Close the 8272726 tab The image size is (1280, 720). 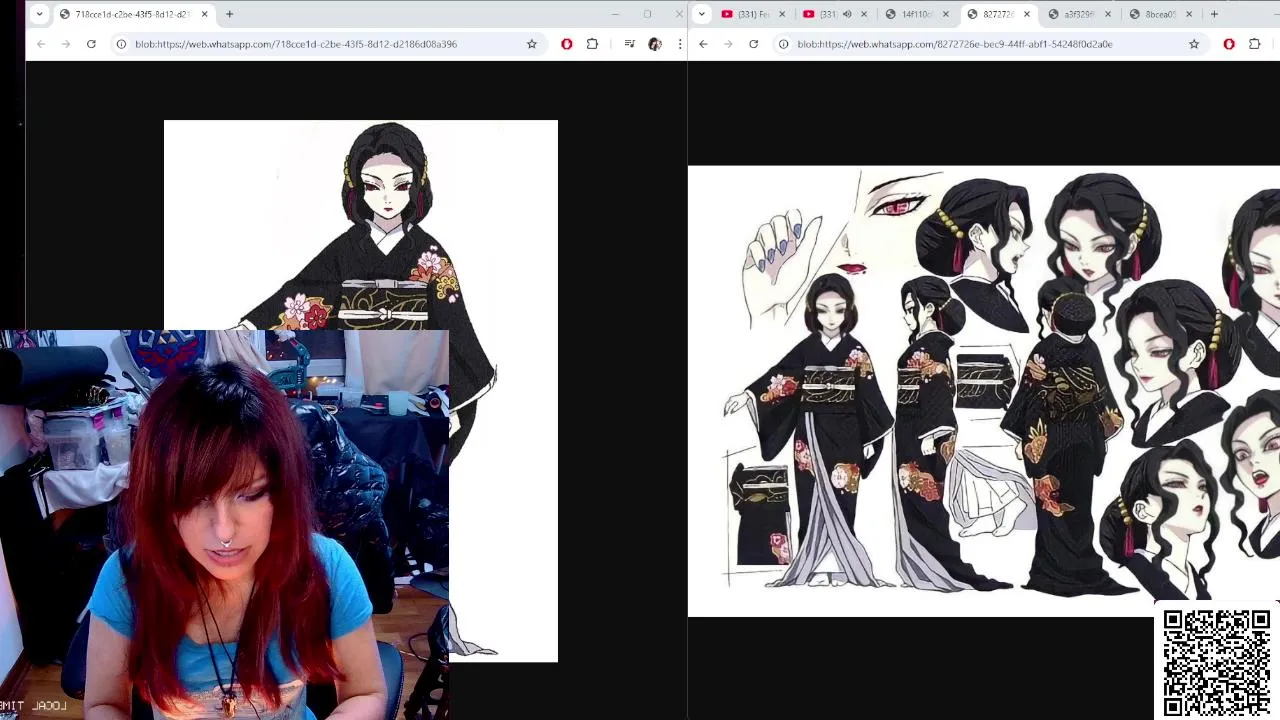click(x=1027, y=14)
